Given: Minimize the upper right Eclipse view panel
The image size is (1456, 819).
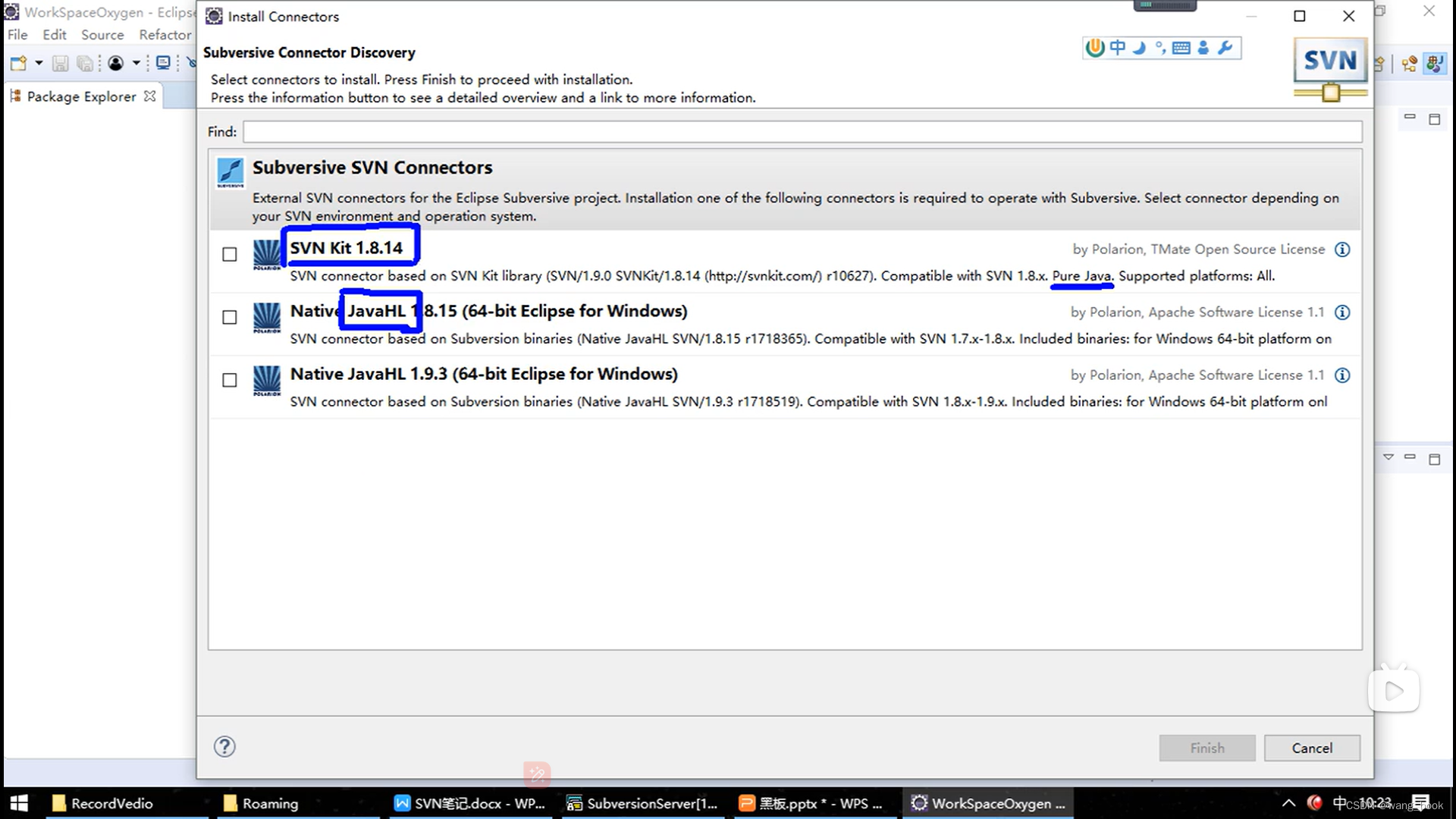Looking at the screenshot, I should [x=1410, y=118].
